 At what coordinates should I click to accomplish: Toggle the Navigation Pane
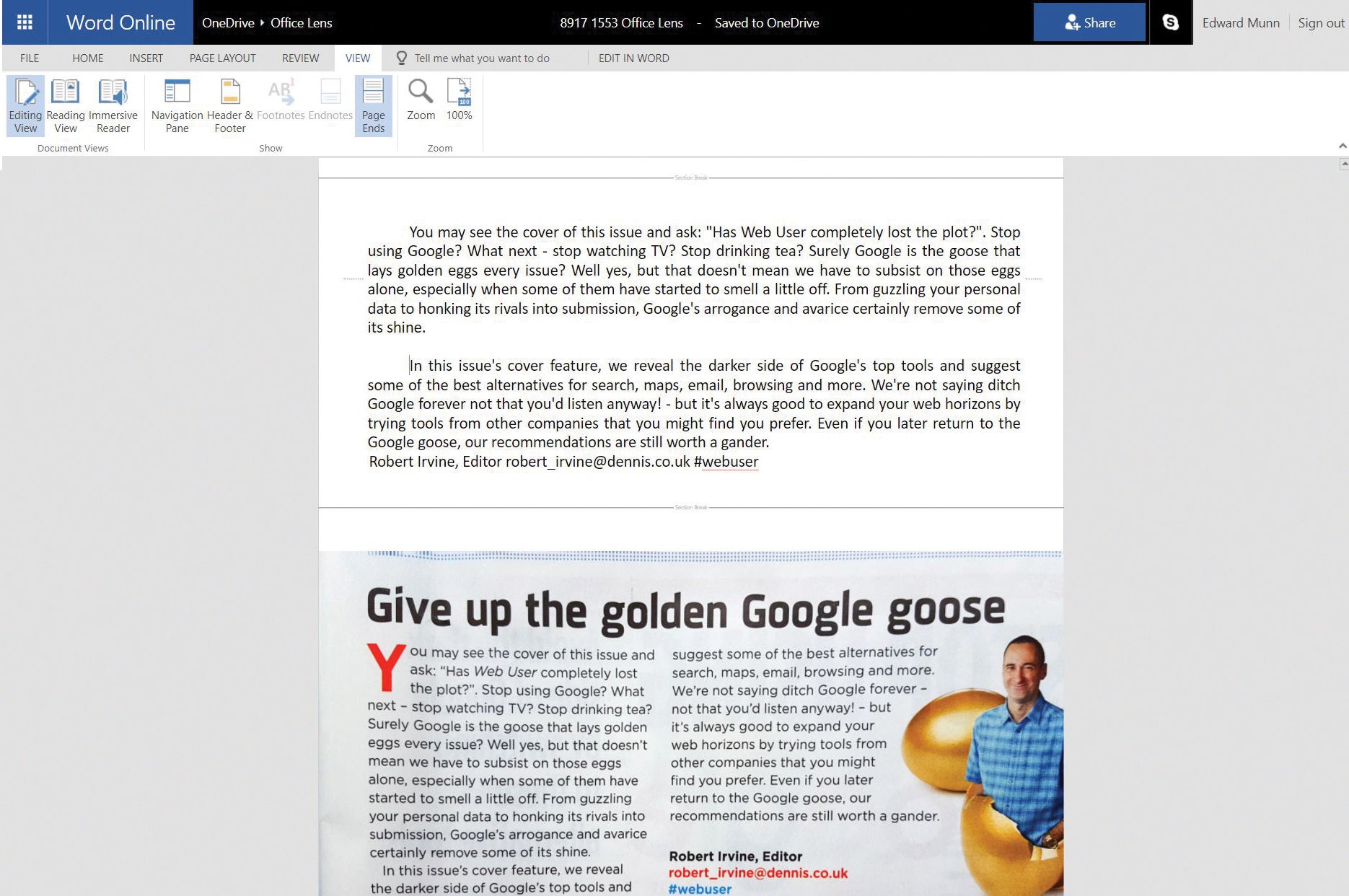coord(177,106)
